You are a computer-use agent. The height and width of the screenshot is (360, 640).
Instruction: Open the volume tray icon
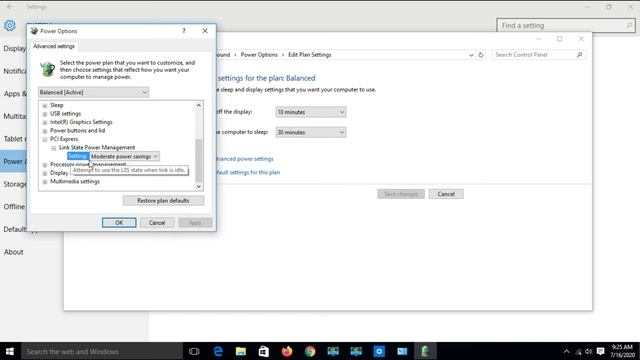coord(589,351)
